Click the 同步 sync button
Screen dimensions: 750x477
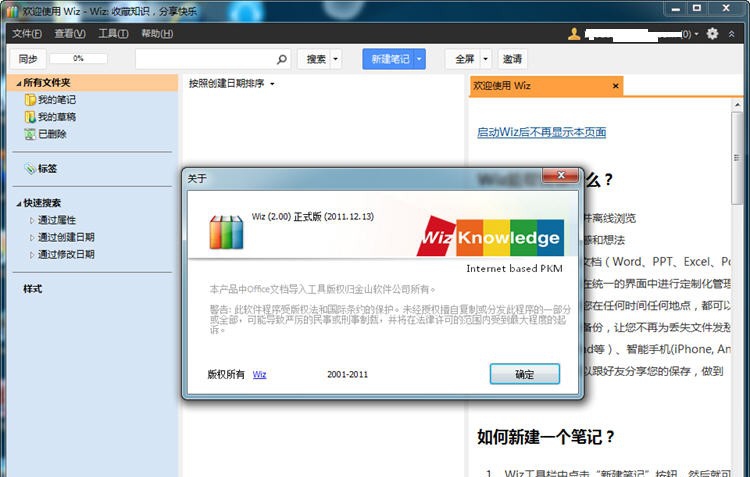[x=28, y=59]
